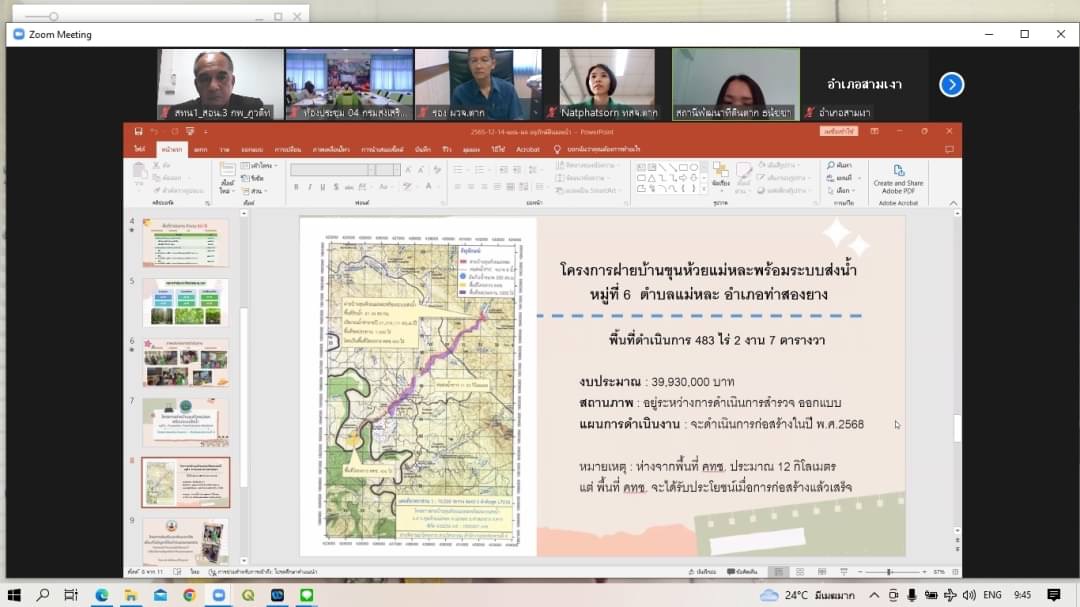Click the oval shape in shapes gallery
The width and height of the screenshot is (1080, 607).
pyautogui.click(x=694, y=167)
